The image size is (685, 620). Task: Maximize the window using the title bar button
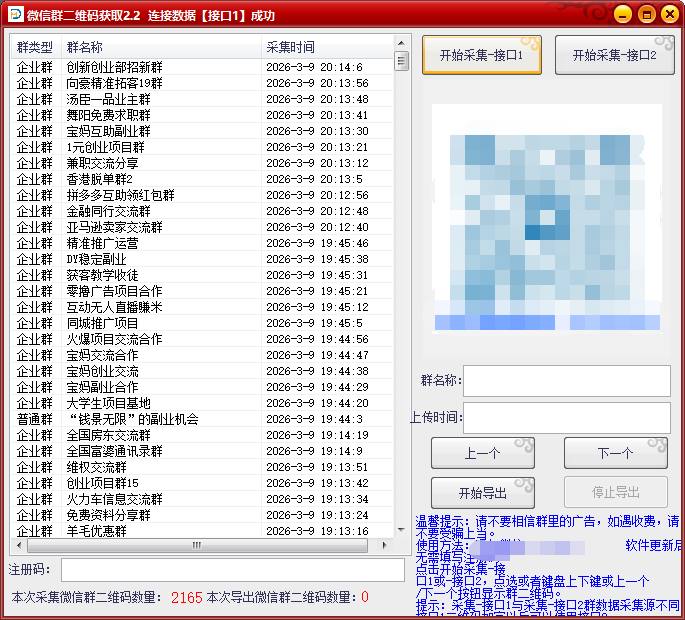tap(646, 14)
